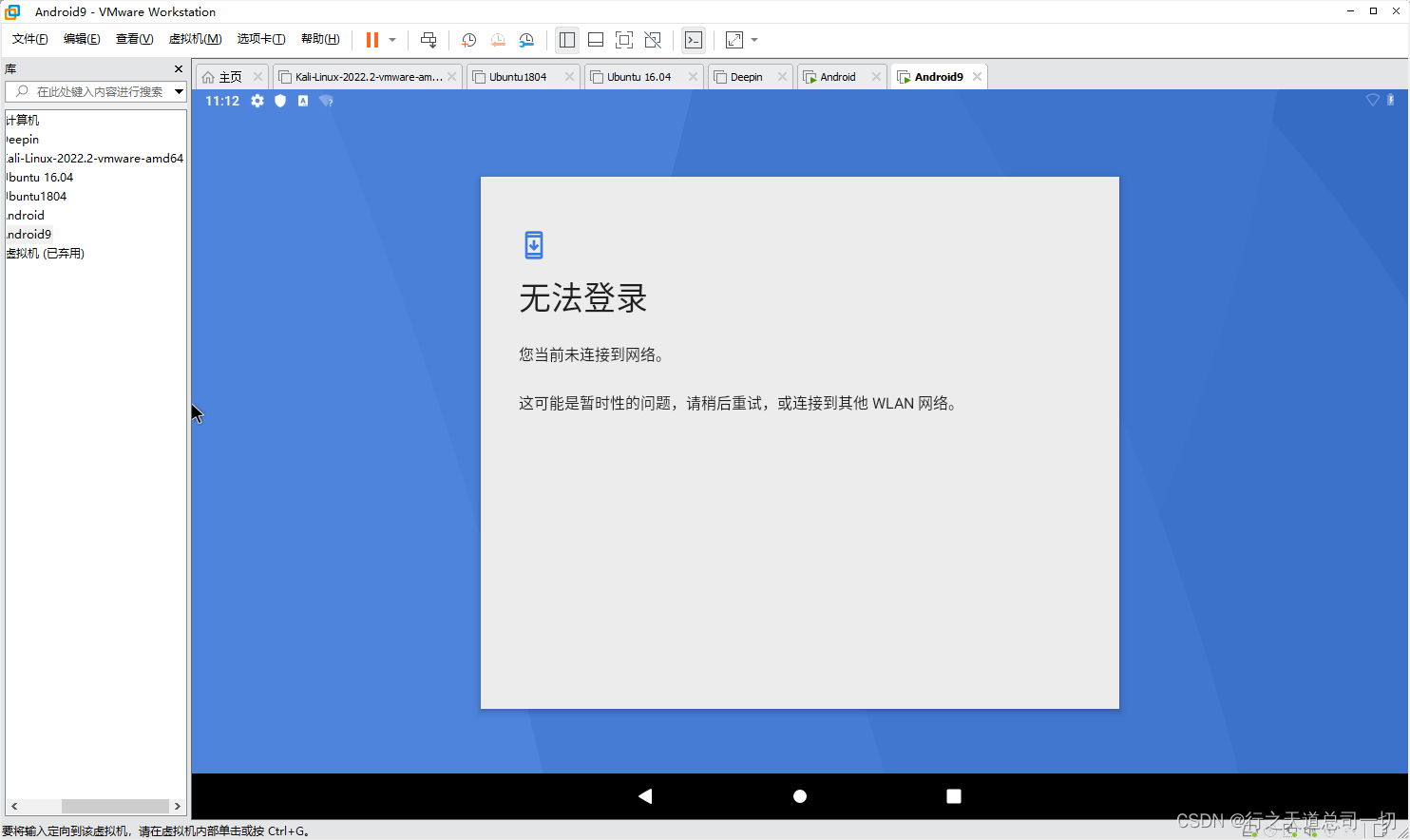
Task: Click the 无法登录 heading
Action: pos(582,298)
